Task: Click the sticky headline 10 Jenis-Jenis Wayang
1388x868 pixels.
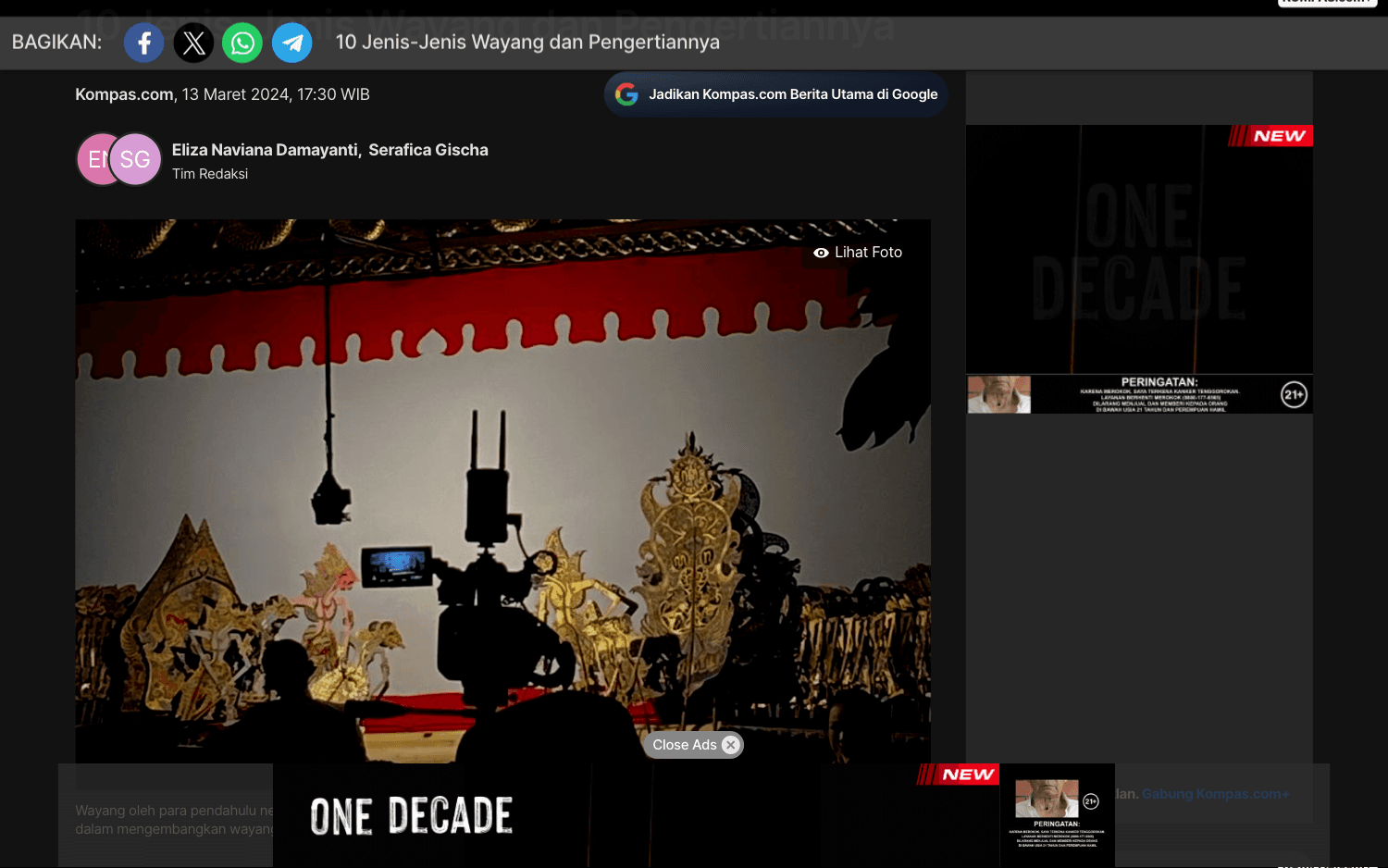Action: click(x=527, y=43)
